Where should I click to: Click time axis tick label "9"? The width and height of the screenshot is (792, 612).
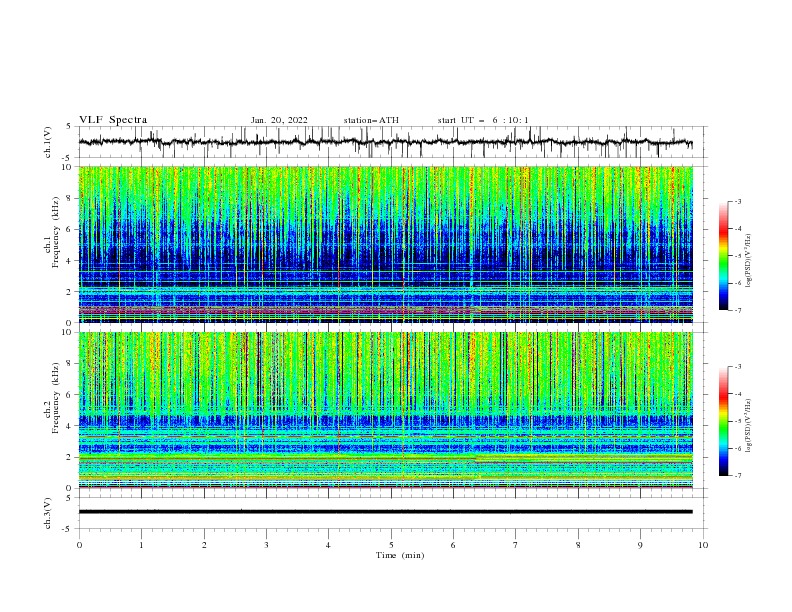(640, 545)
